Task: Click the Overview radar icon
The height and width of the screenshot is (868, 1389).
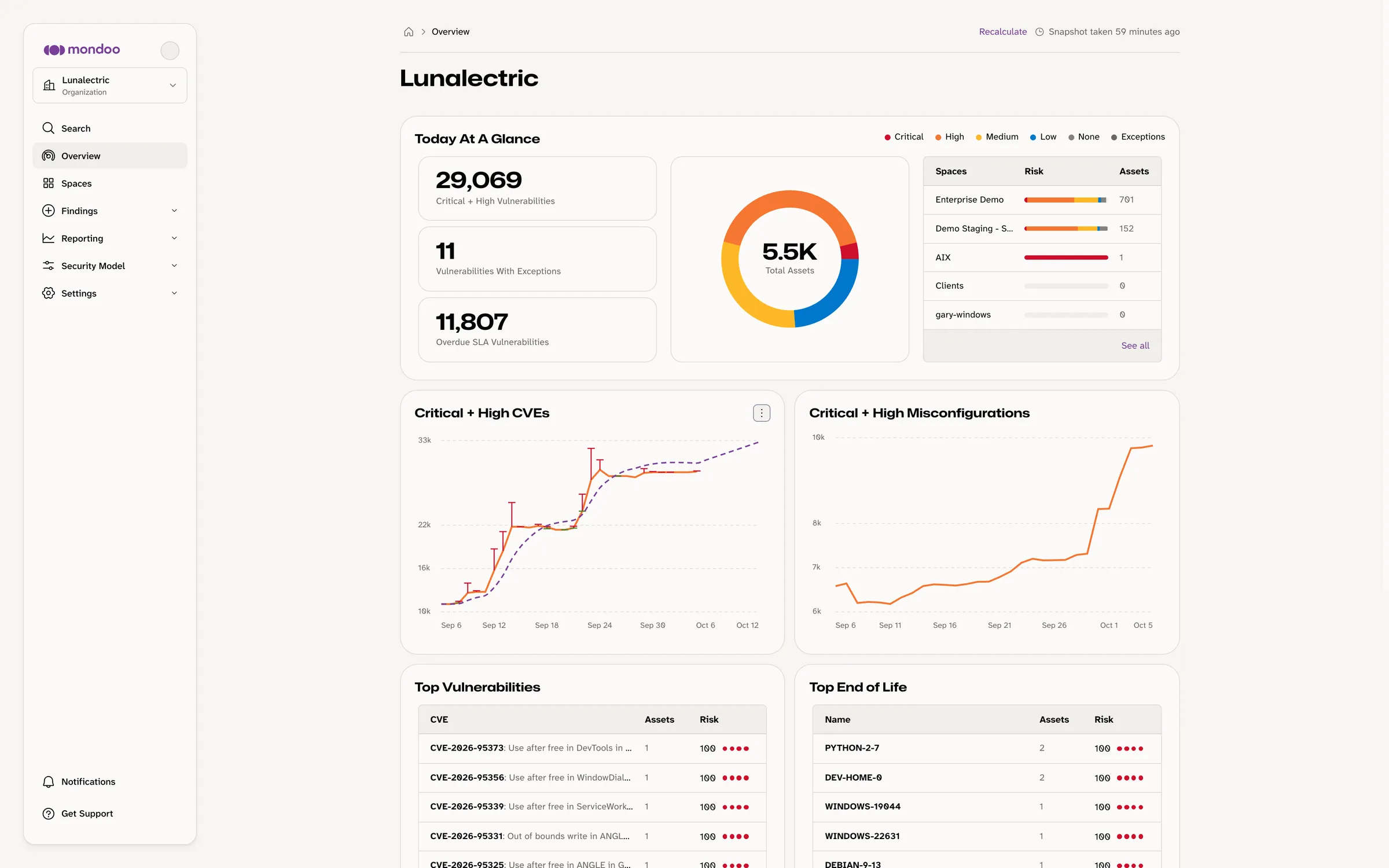Action: pyautogui.click(x=49, y=156)
